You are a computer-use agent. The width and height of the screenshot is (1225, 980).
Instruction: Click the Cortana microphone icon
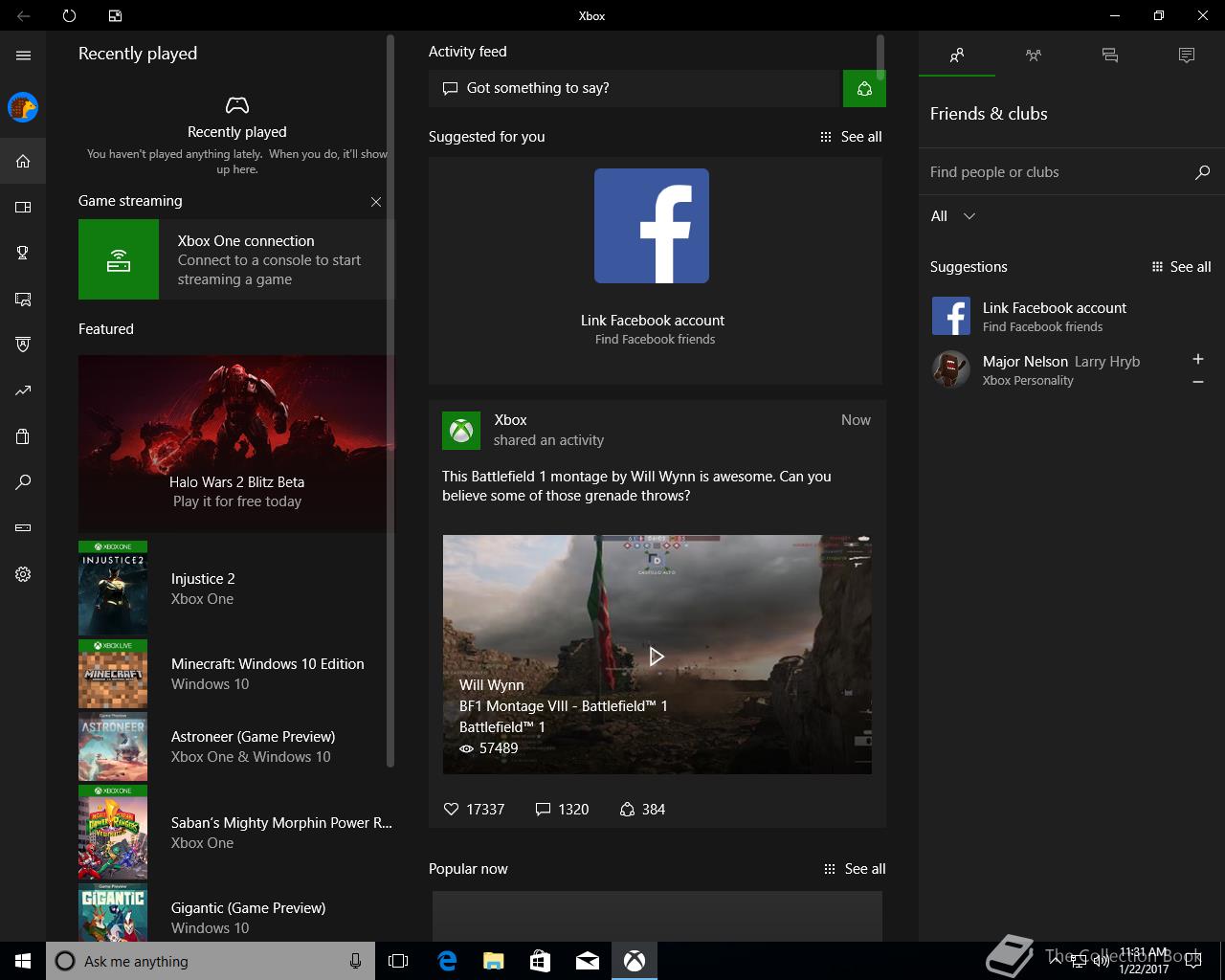point(355,961)
